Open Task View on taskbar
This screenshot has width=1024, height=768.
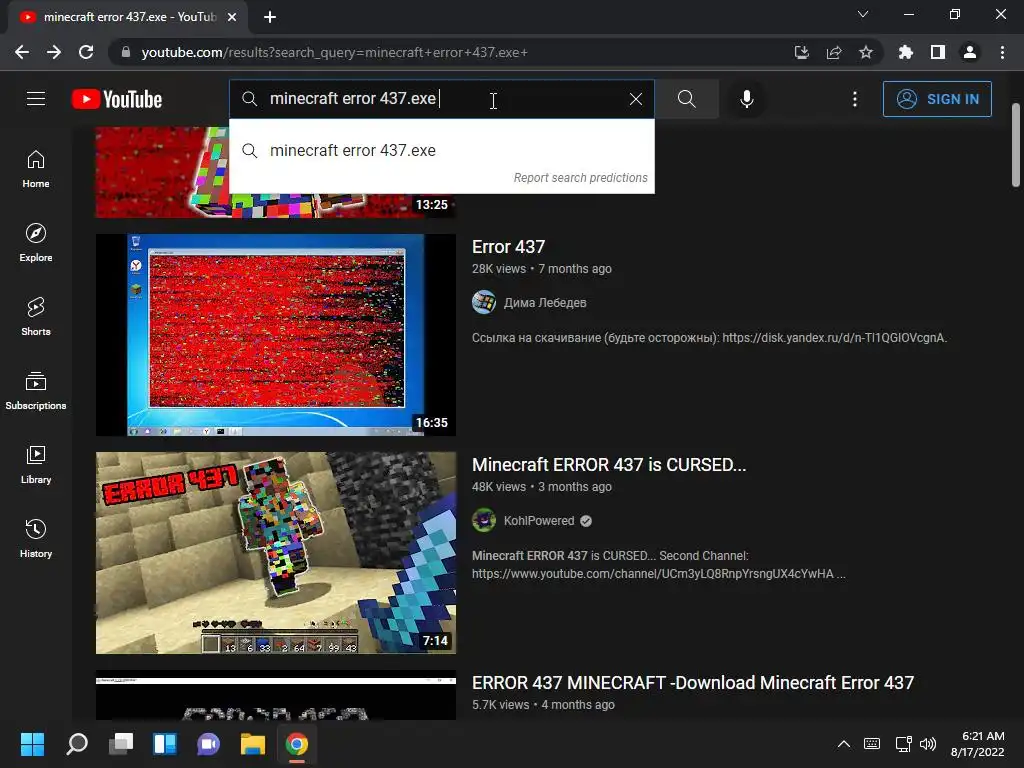[121, 744]
